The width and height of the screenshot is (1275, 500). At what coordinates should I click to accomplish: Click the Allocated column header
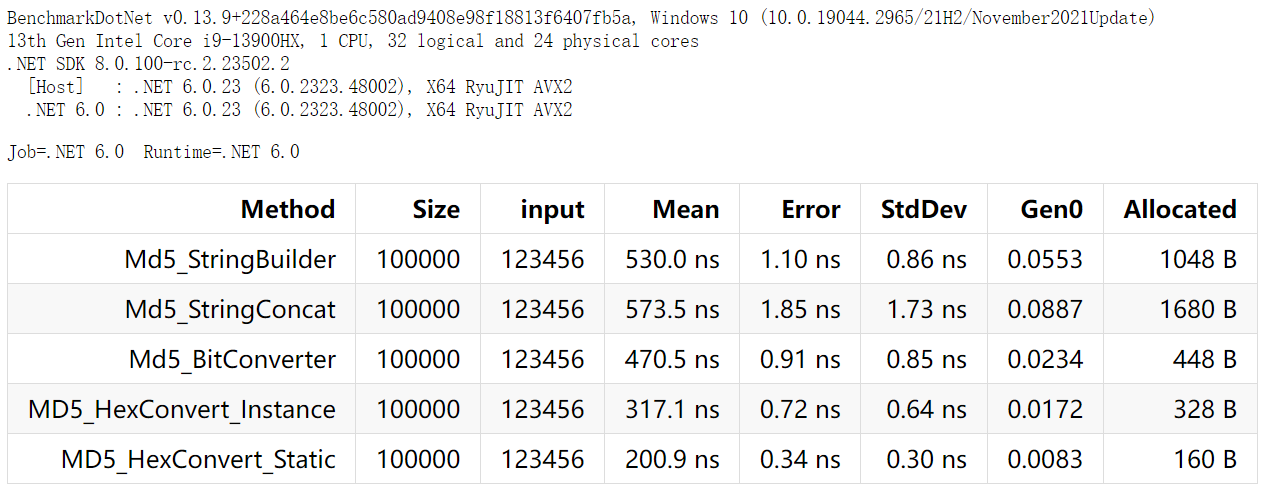[1180, 209]
